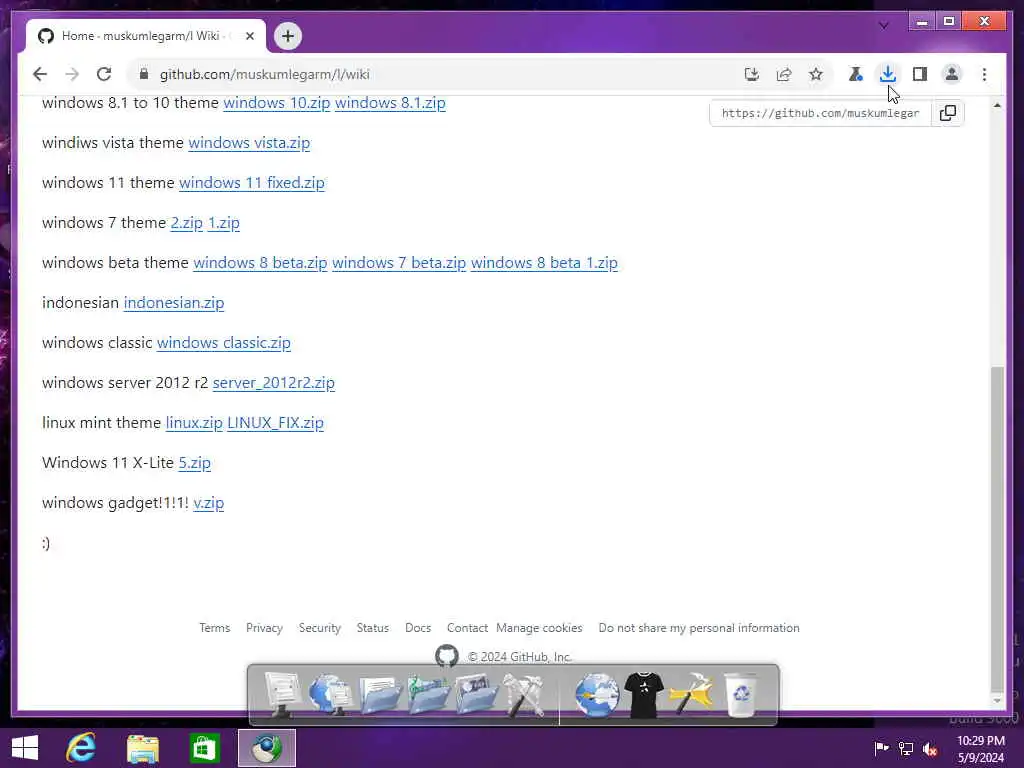
Task: Click the page vertical scrollbar thumb
Action: coord(997,529)
